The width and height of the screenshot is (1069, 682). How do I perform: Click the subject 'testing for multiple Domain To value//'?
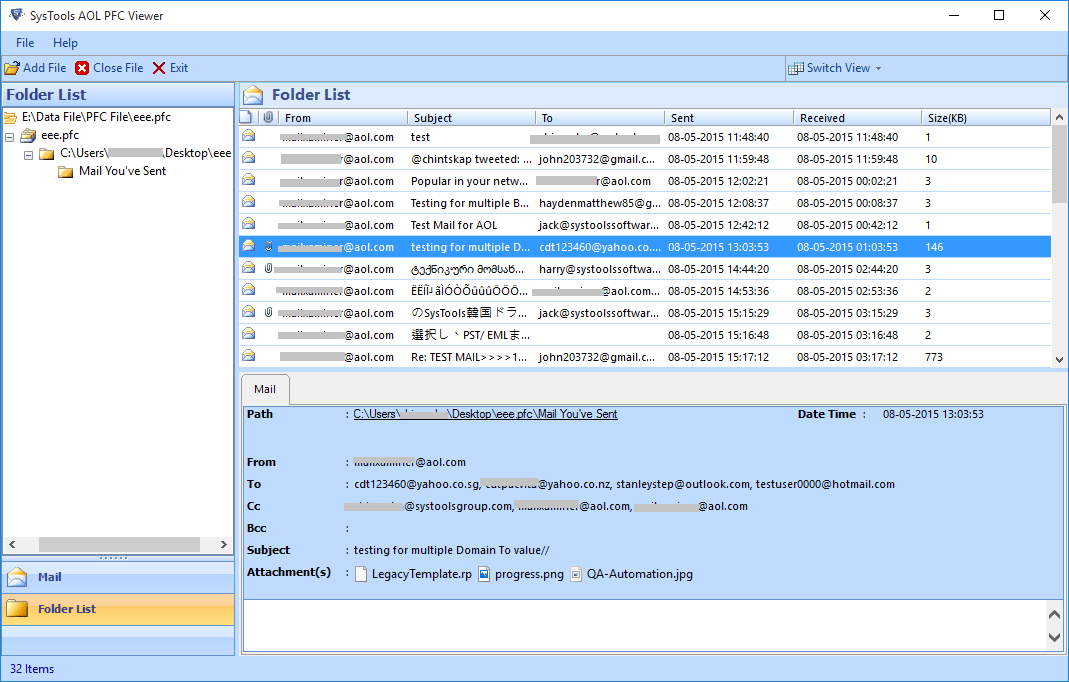coord(451,550)
